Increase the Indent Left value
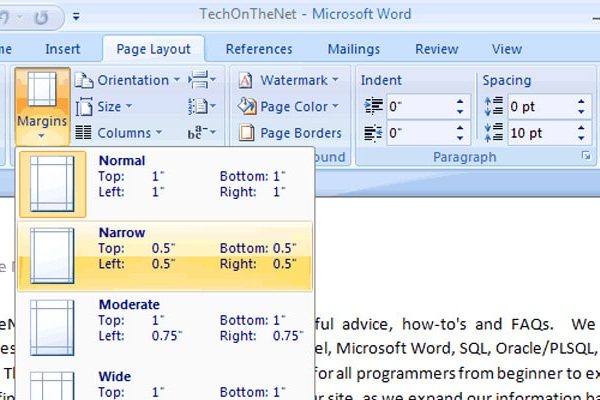This screenshot has width=600, height=400. pos(460,101)
